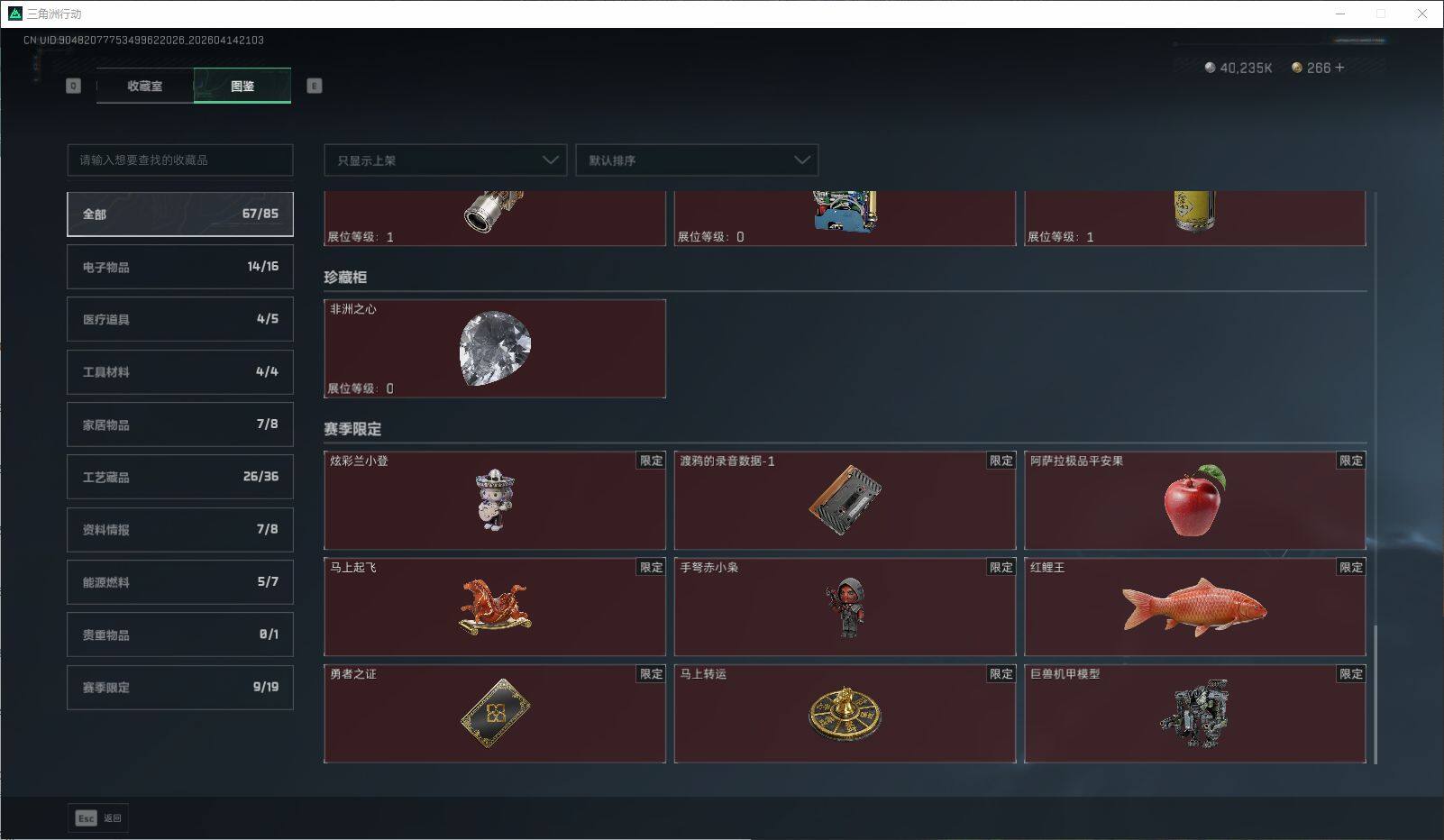Select the 马上起飞 horse statue icon

[495, 607]
